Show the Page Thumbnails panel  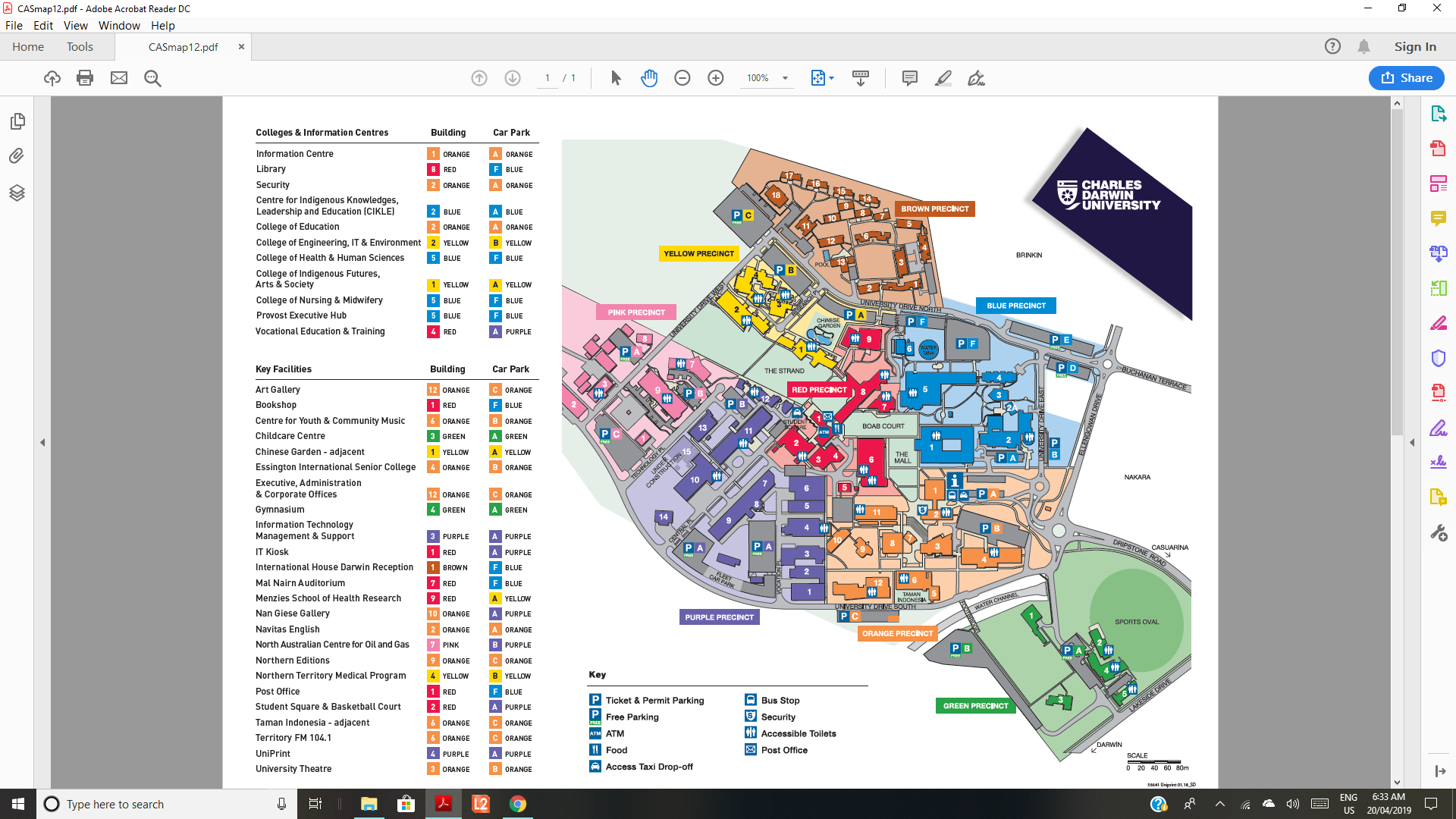pos(17,121)
